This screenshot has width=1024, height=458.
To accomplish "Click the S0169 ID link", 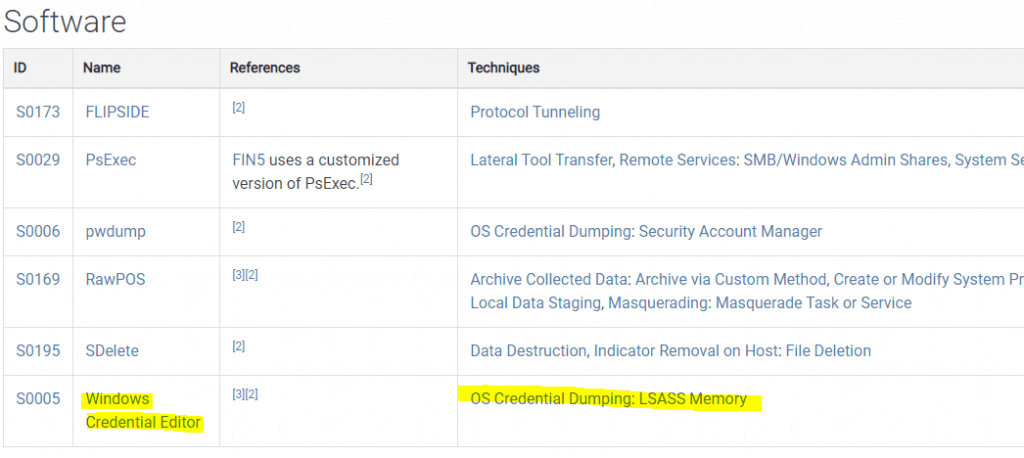I will (38, 280).
